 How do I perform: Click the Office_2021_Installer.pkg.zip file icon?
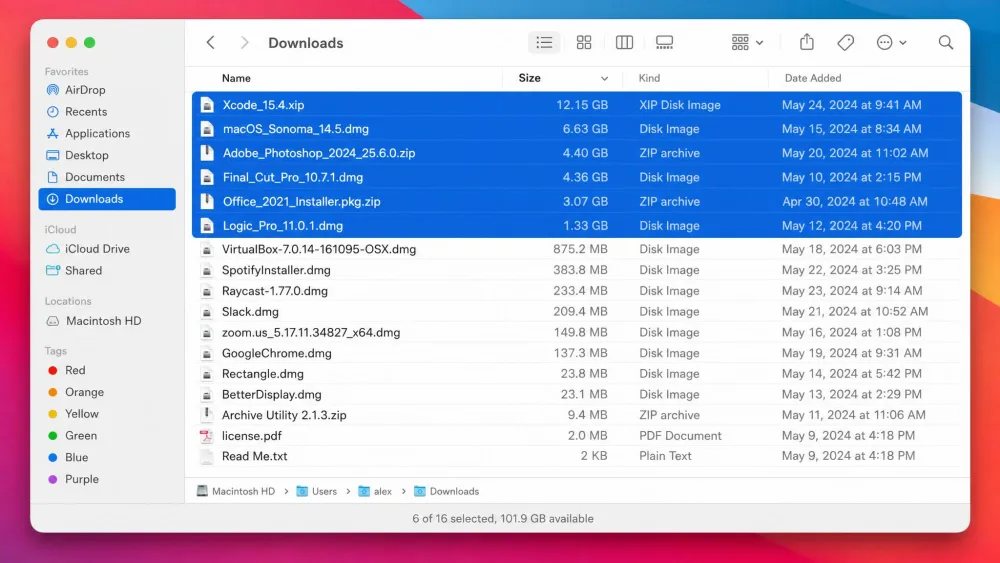click(207, 201)
